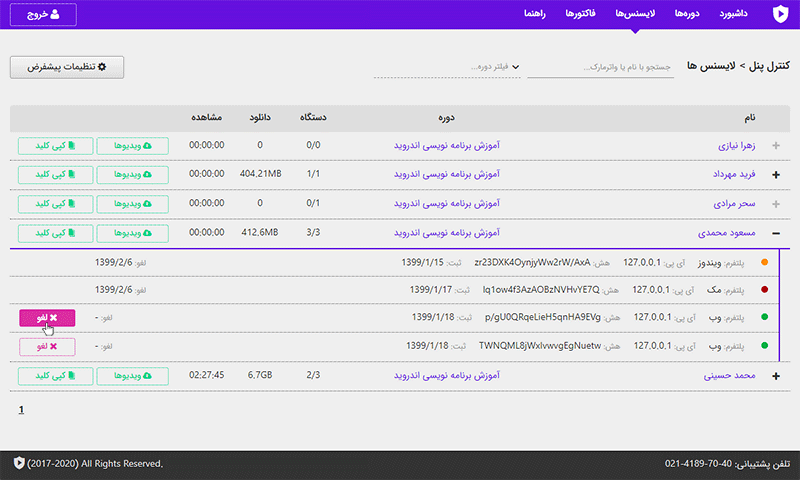Screen dimensions: 800x480
Task: Expand the فرید مهرداد row
Action: coord(776,175)
